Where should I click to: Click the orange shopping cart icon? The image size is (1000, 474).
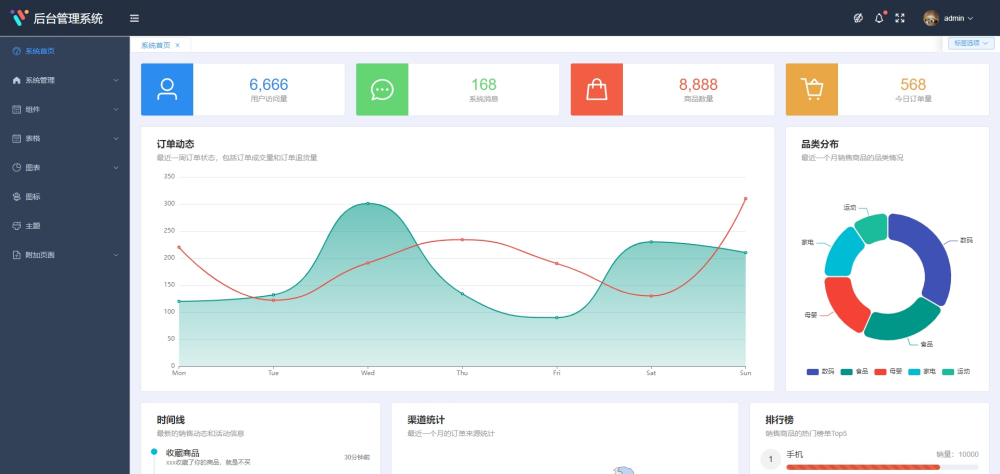[812, 90]
